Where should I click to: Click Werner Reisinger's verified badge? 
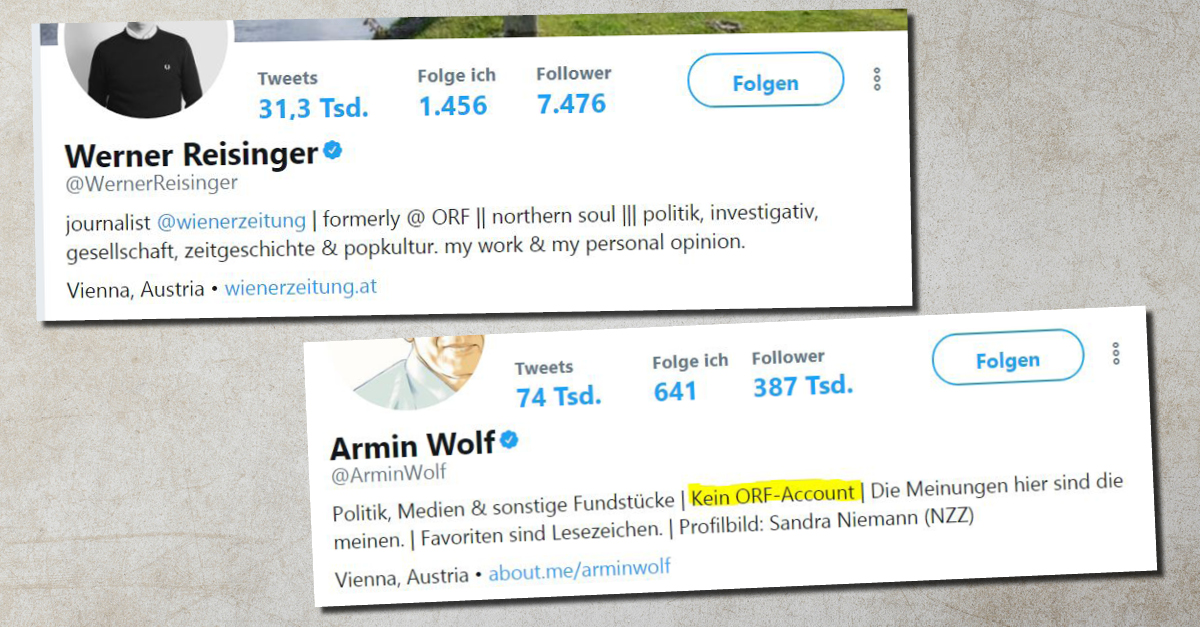coord(333,151)
